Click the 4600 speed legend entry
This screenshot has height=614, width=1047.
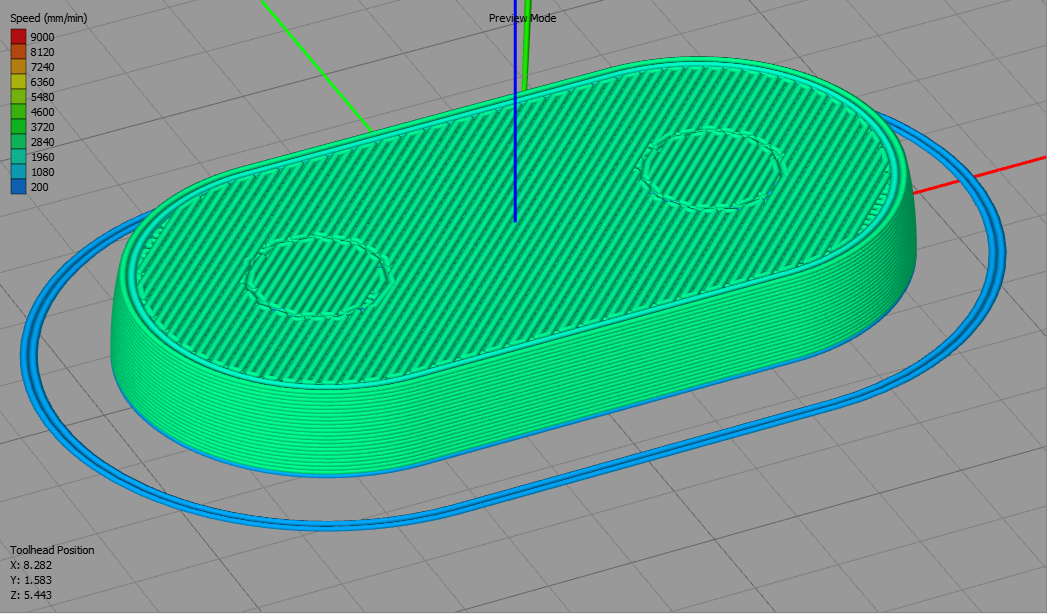pos(18,112)
